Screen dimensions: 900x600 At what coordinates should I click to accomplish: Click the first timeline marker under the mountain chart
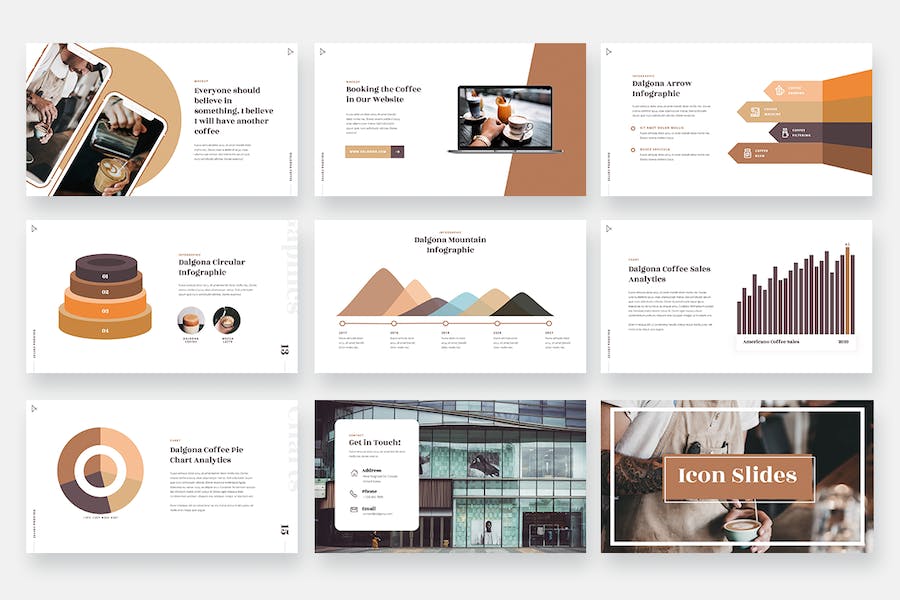(342, 323)
